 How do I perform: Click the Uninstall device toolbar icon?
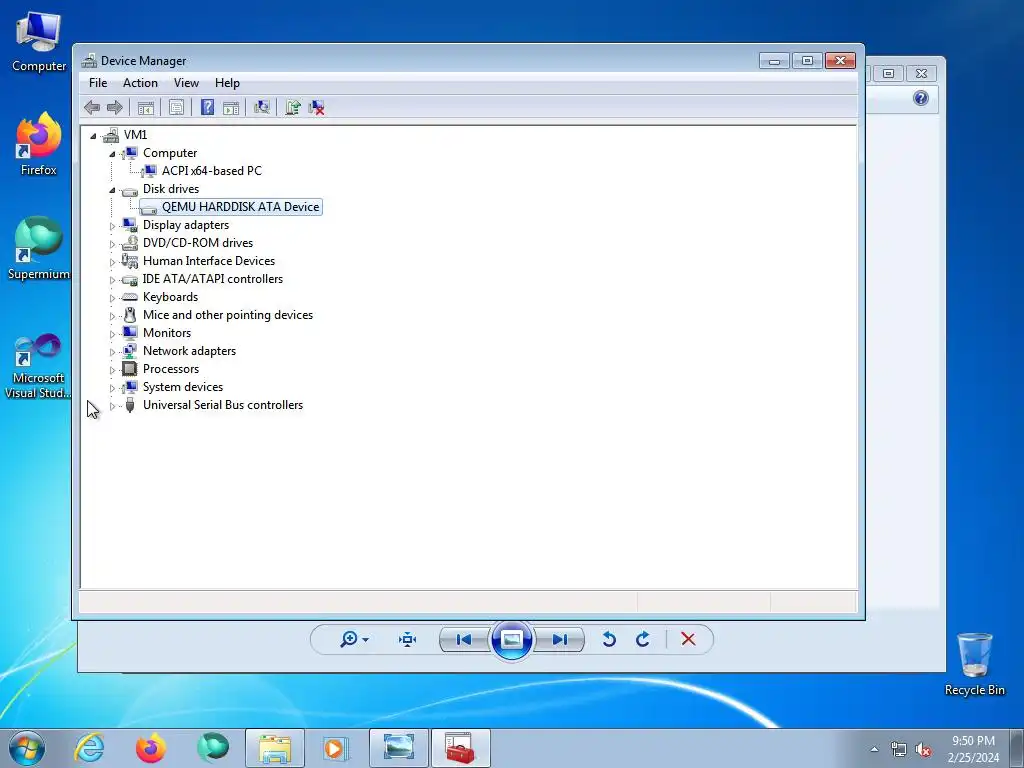pos(317,107)
